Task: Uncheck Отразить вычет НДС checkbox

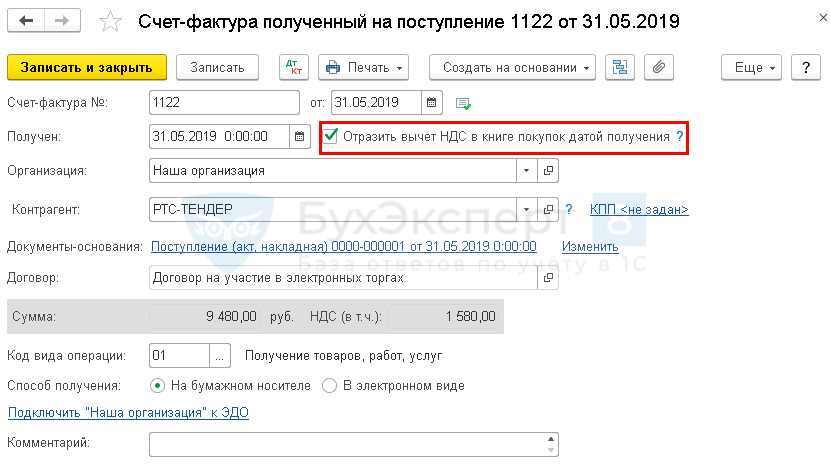Action: [x=331, y=136]
